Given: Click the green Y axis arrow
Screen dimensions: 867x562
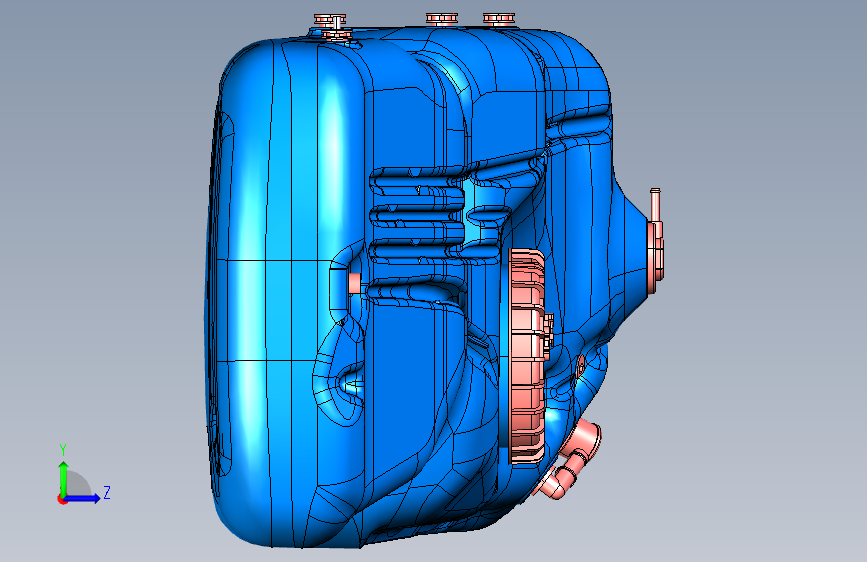Looking at the screenshot, I should coord(63,479).
